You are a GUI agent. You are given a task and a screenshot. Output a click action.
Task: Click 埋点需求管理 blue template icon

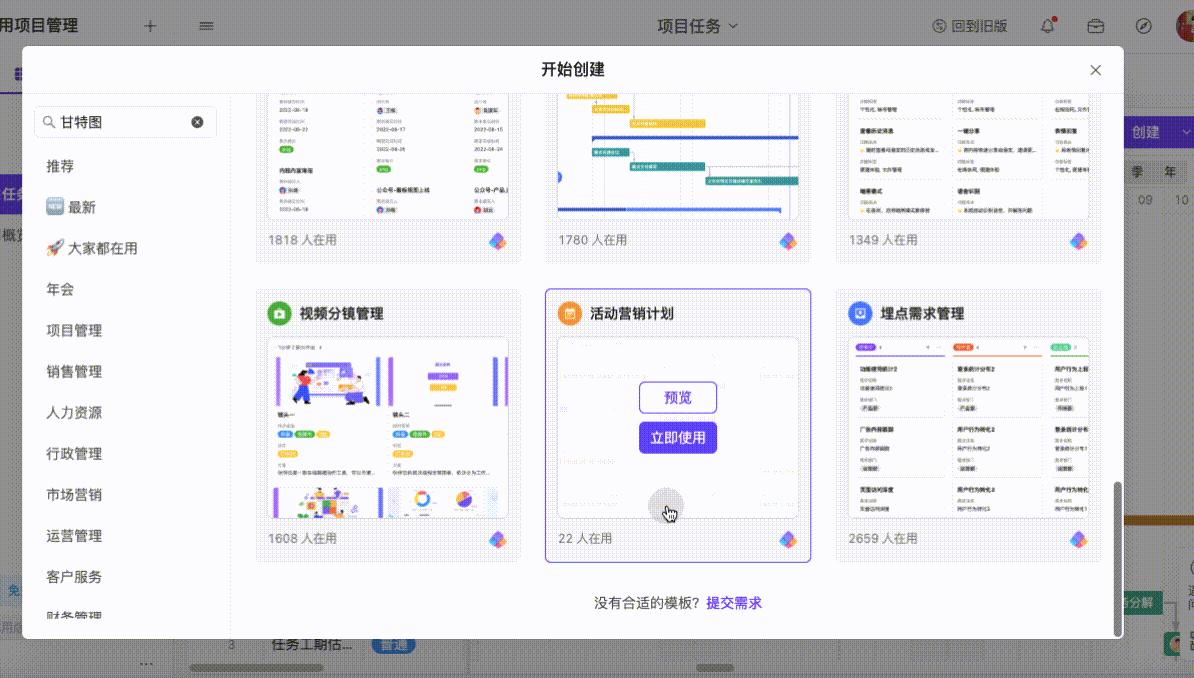(860, 313)
